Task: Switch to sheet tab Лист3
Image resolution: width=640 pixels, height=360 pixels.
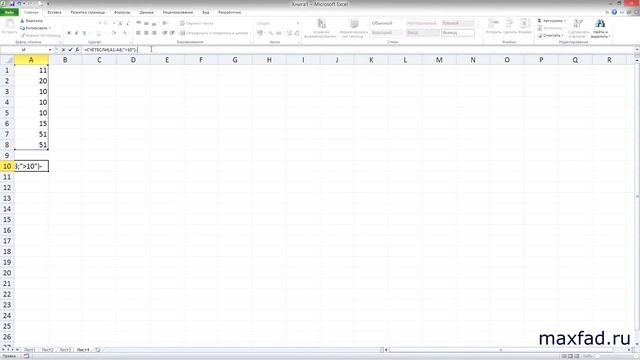Action: point(65,350)
